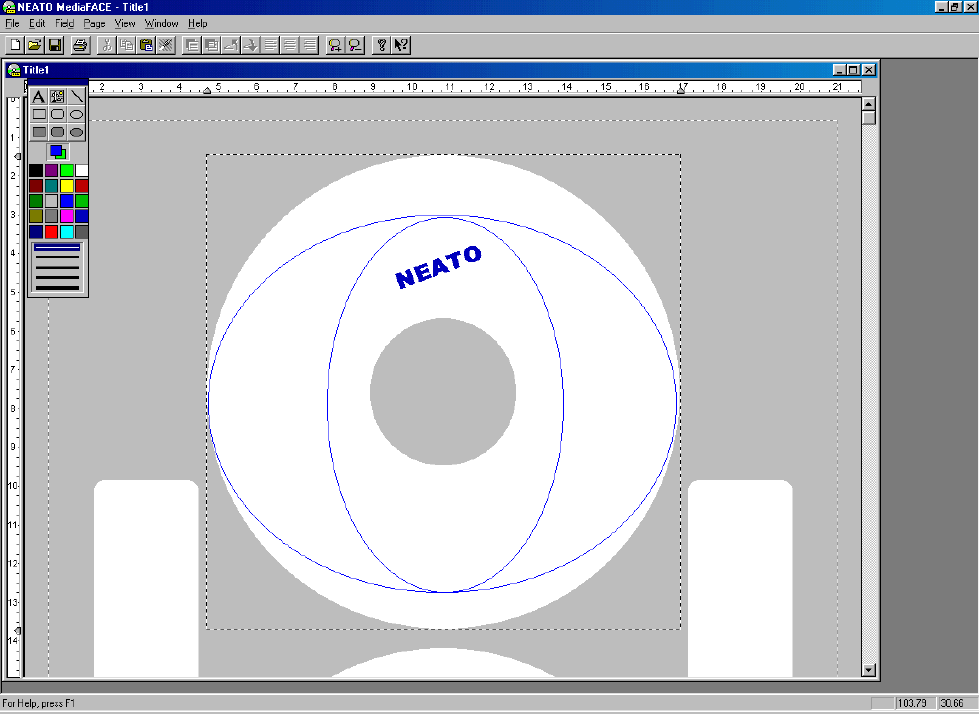Open the View menu
Viewport: 979px width, 714px height.
125,24
